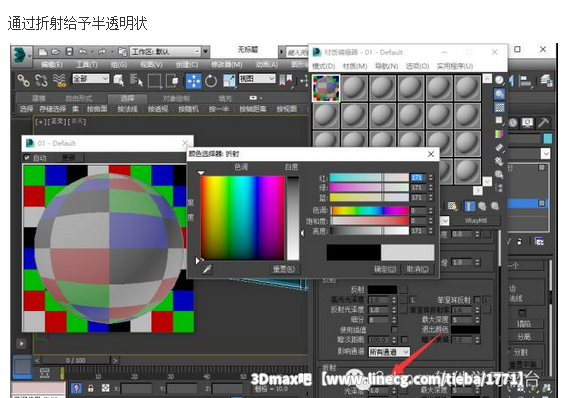This screenshot has height=398, width=563.
Task: Toggle the 自动 checkbox in preview window
Action: coord(27,157)
